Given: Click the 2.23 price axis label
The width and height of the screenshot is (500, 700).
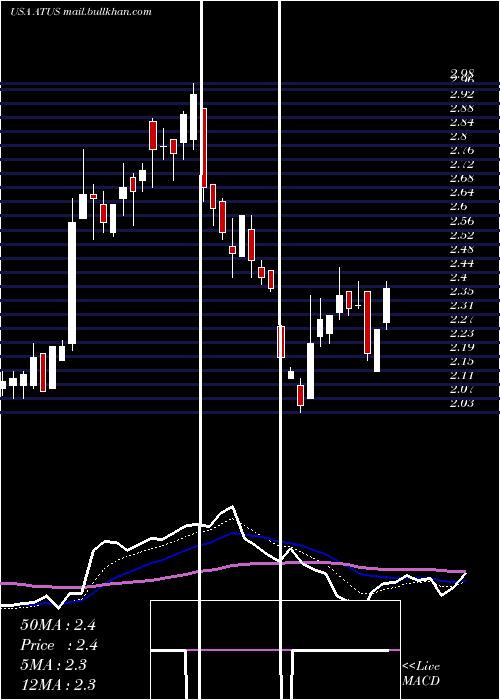Looking at the screenshot, I should coord(462,333).
